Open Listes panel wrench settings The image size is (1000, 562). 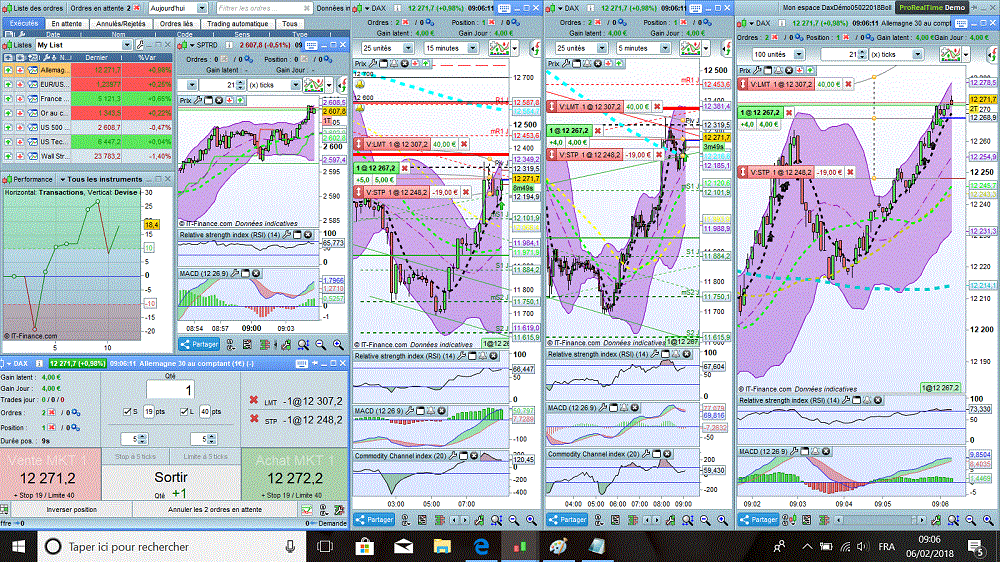(140, 45)
